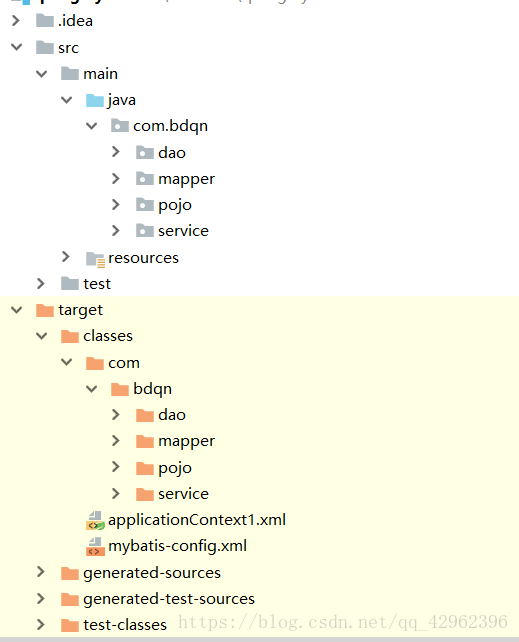This screenshot has height=642, width=519.
Task: Click the orange target folder icon
Action: (45, 310)
